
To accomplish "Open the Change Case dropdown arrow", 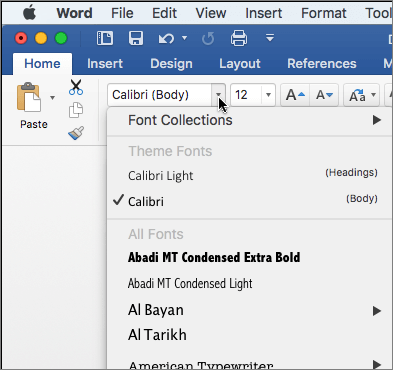I will tap(374, 95).
